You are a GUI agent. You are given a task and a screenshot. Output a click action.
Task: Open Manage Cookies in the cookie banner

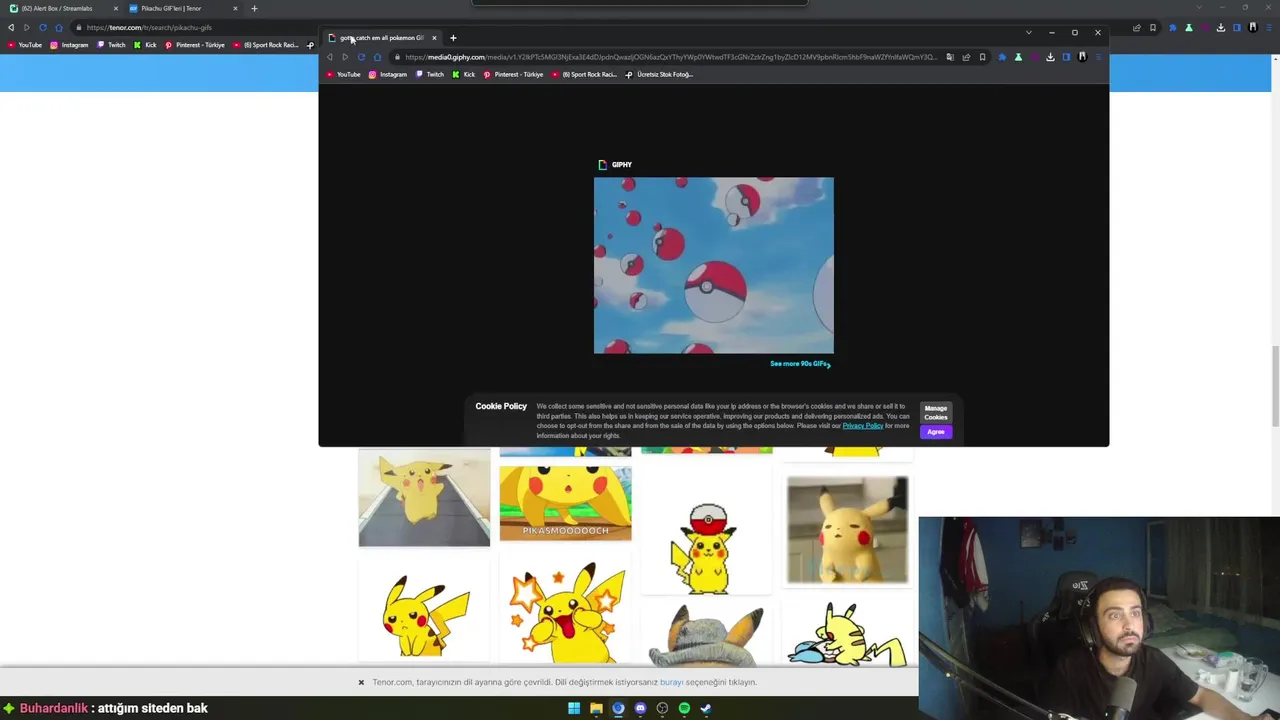click(935, 413)
